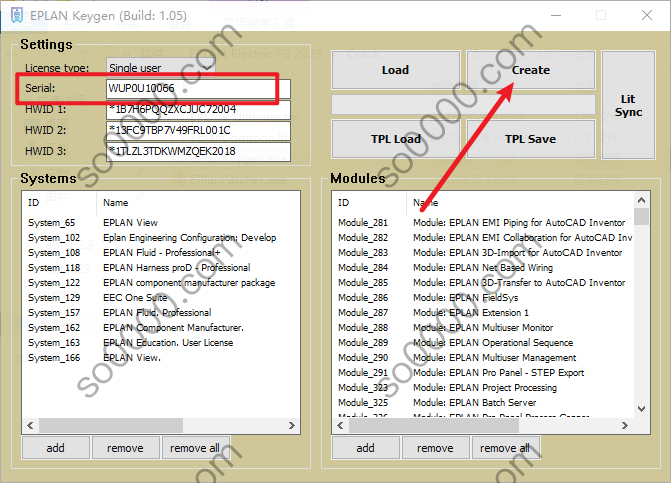
Task: Minimize the EPLAN Keygen window
Action: 556,15
